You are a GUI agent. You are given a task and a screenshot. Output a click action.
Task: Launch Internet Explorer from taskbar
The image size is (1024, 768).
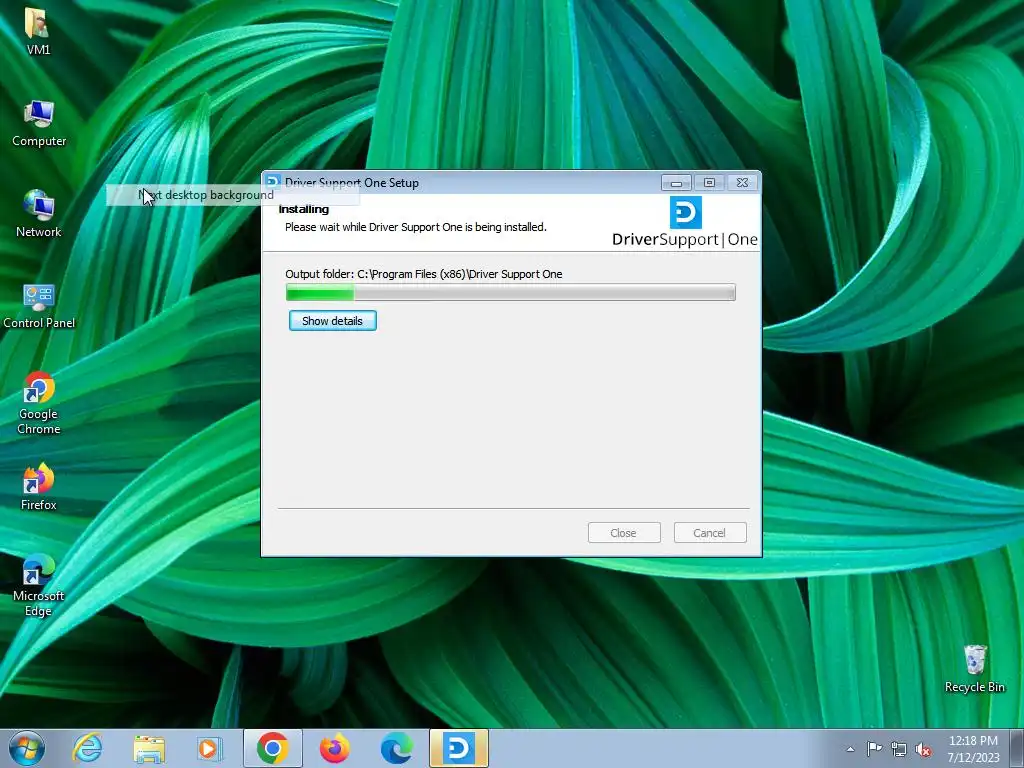[x=88, y=748]
